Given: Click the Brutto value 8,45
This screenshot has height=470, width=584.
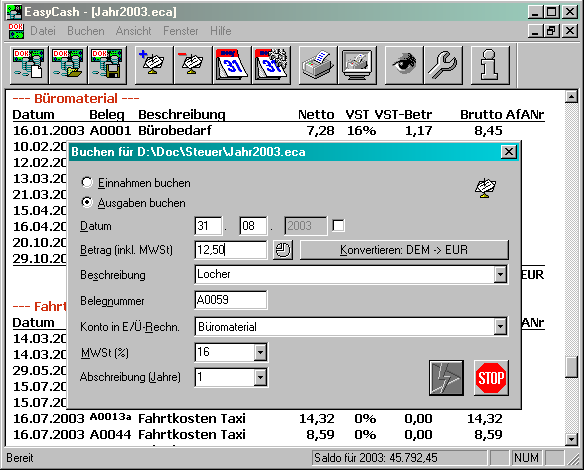Looking at the screenshot, I should point(489,131).
